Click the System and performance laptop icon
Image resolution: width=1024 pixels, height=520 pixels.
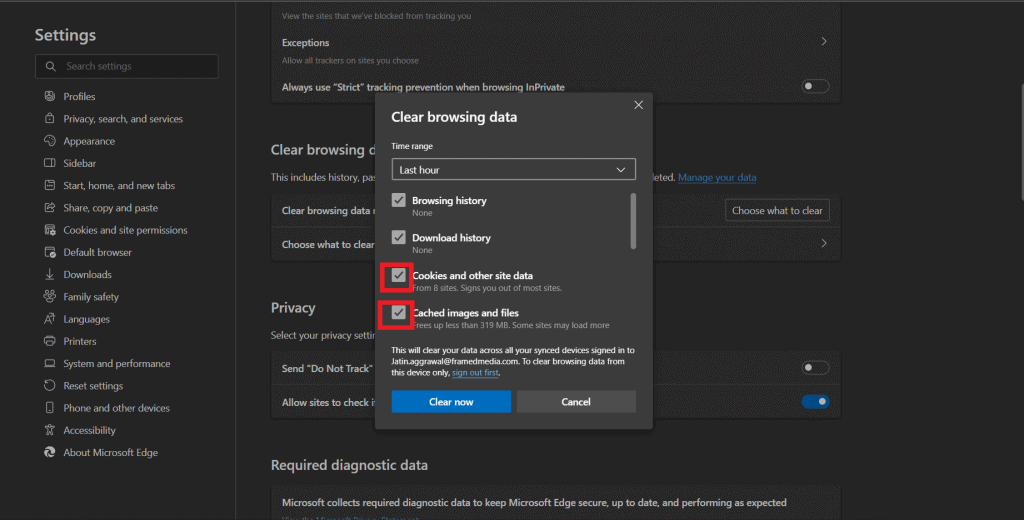50,363
